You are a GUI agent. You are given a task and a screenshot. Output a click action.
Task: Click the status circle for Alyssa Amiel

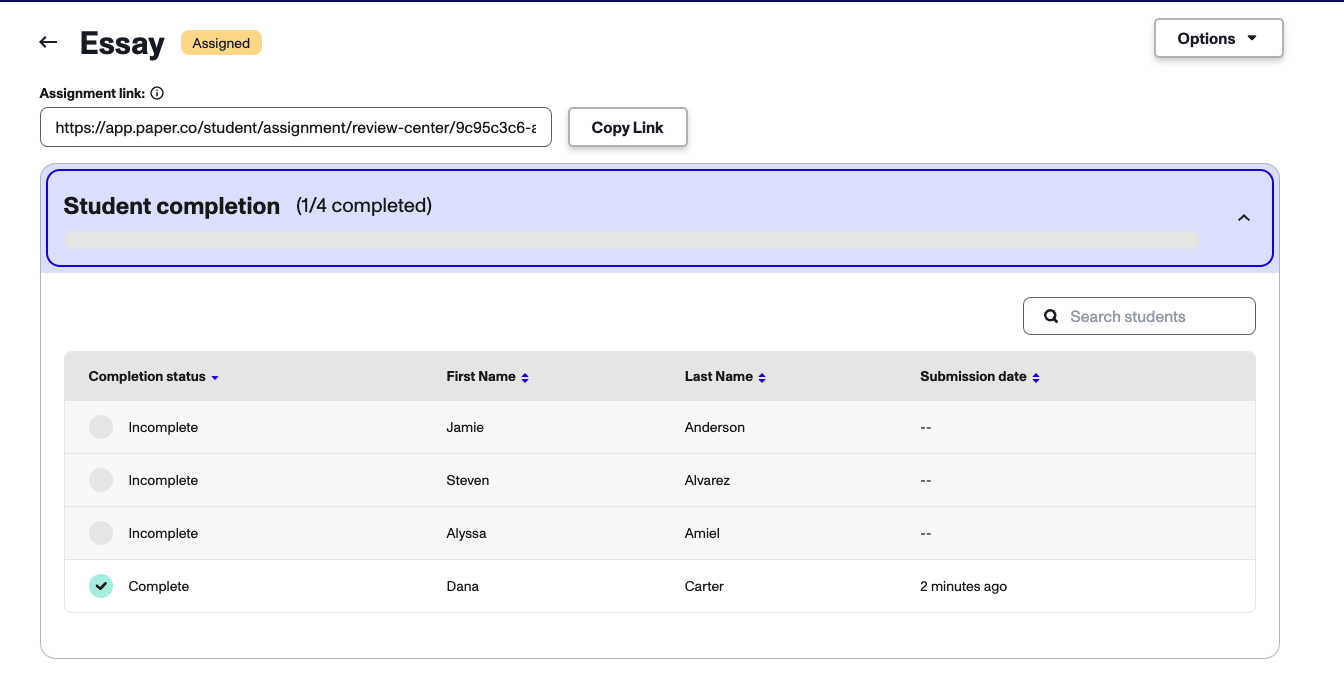101,533
